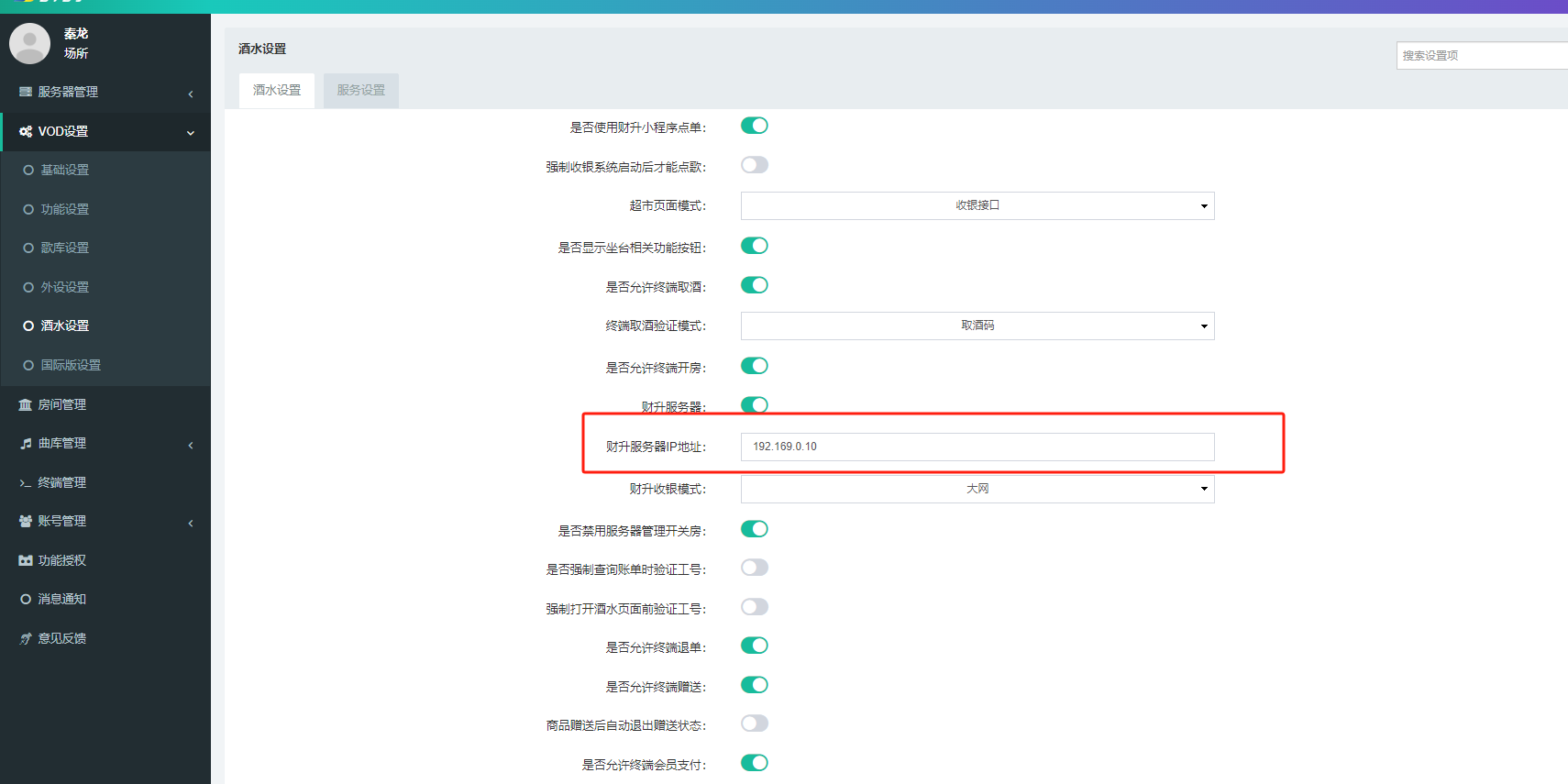Enable 是否强制查询账单时验证工号 switch

tap(755, 568)
